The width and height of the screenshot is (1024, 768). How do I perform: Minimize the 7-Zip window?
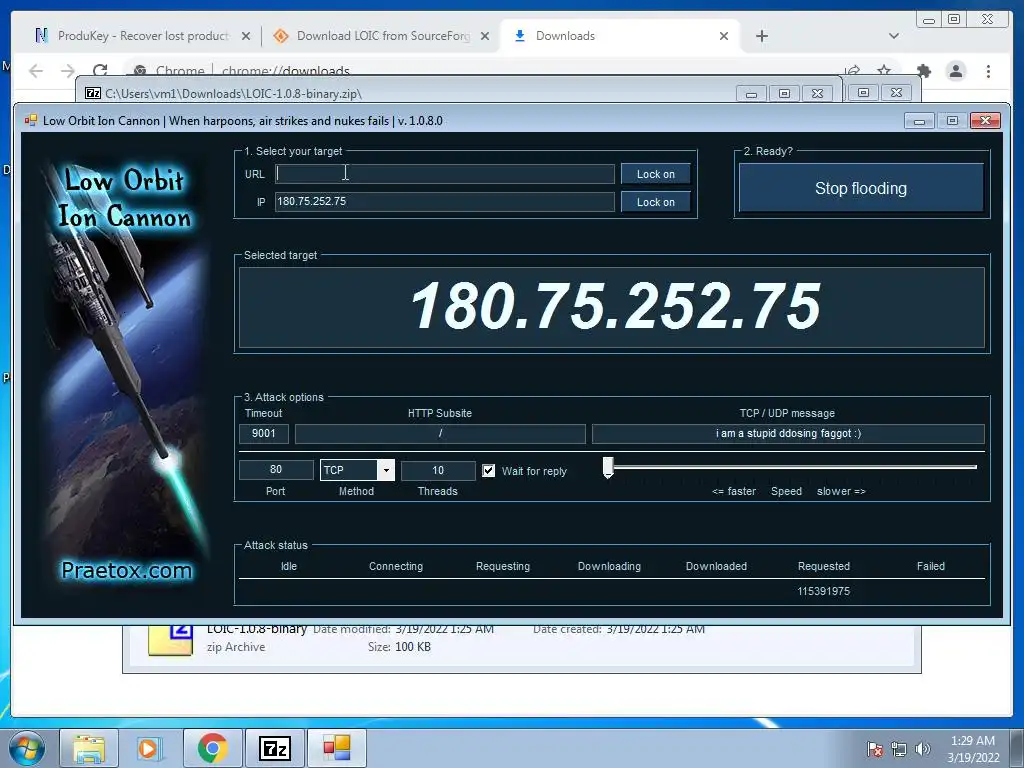(751, 93)
